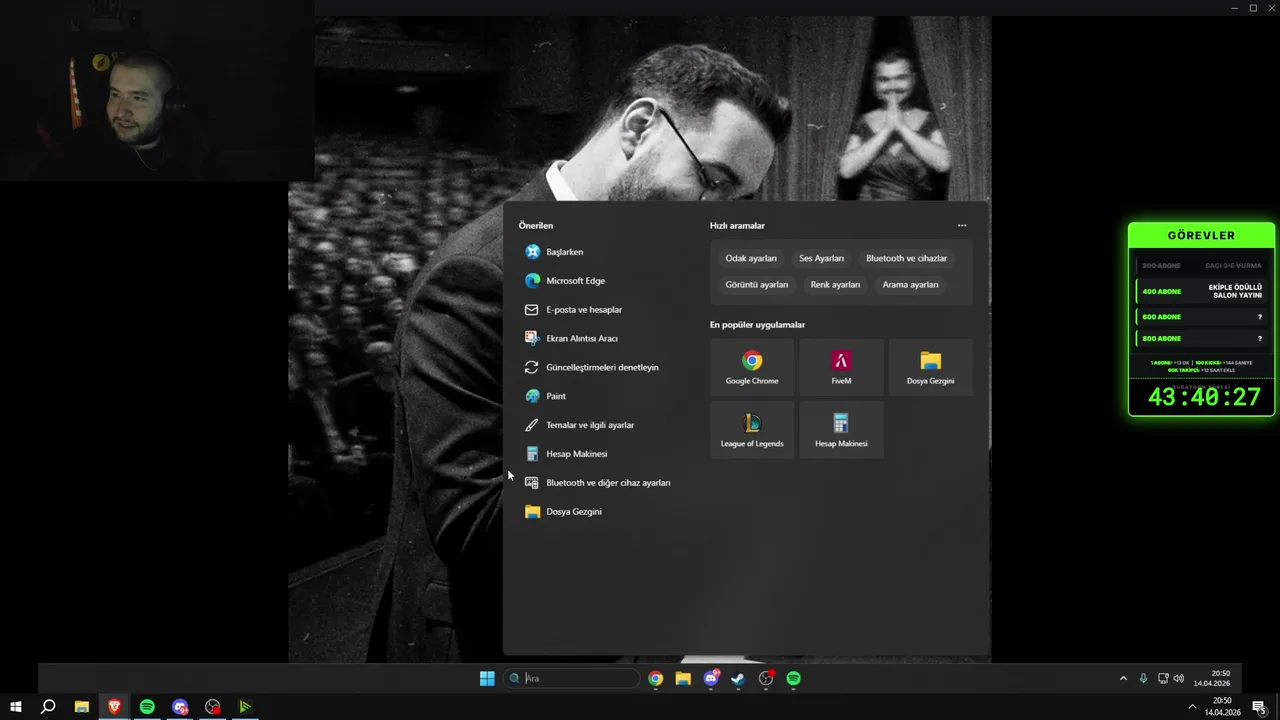Choose the Arama ayarları quick search chip

[910, 285]
